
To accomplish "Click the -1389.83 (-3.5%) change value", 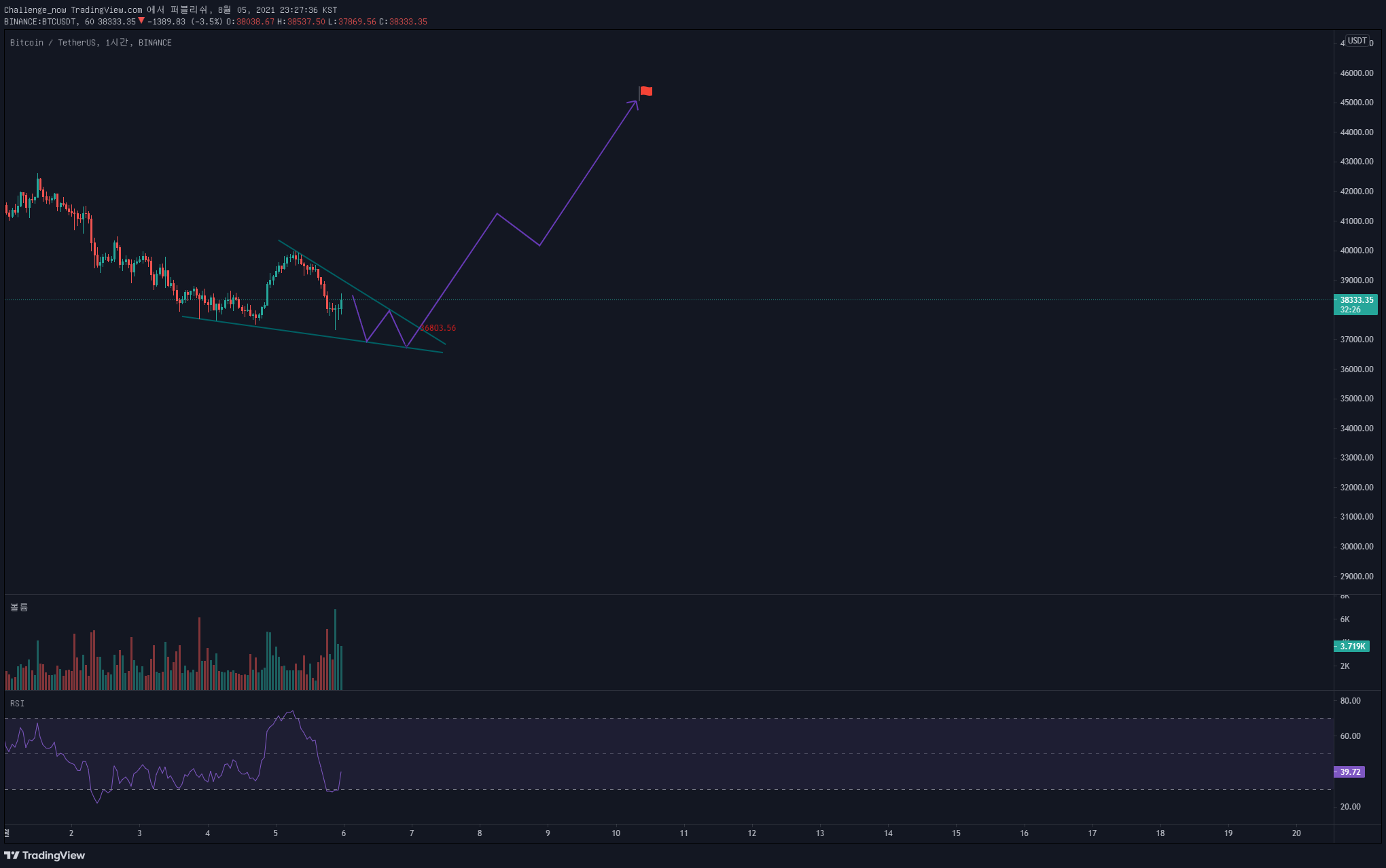I will click(x=185, y=22).
